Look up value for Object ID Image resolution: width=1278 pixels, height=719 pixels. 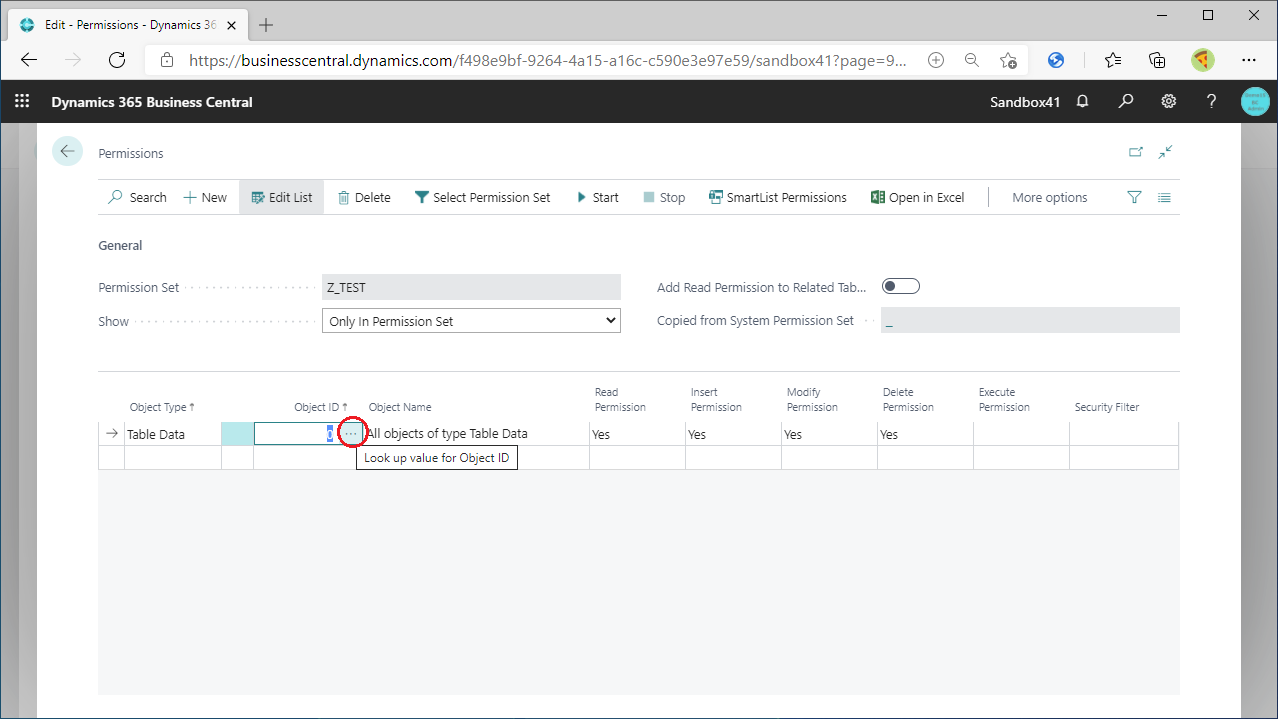tap(351, 432)
